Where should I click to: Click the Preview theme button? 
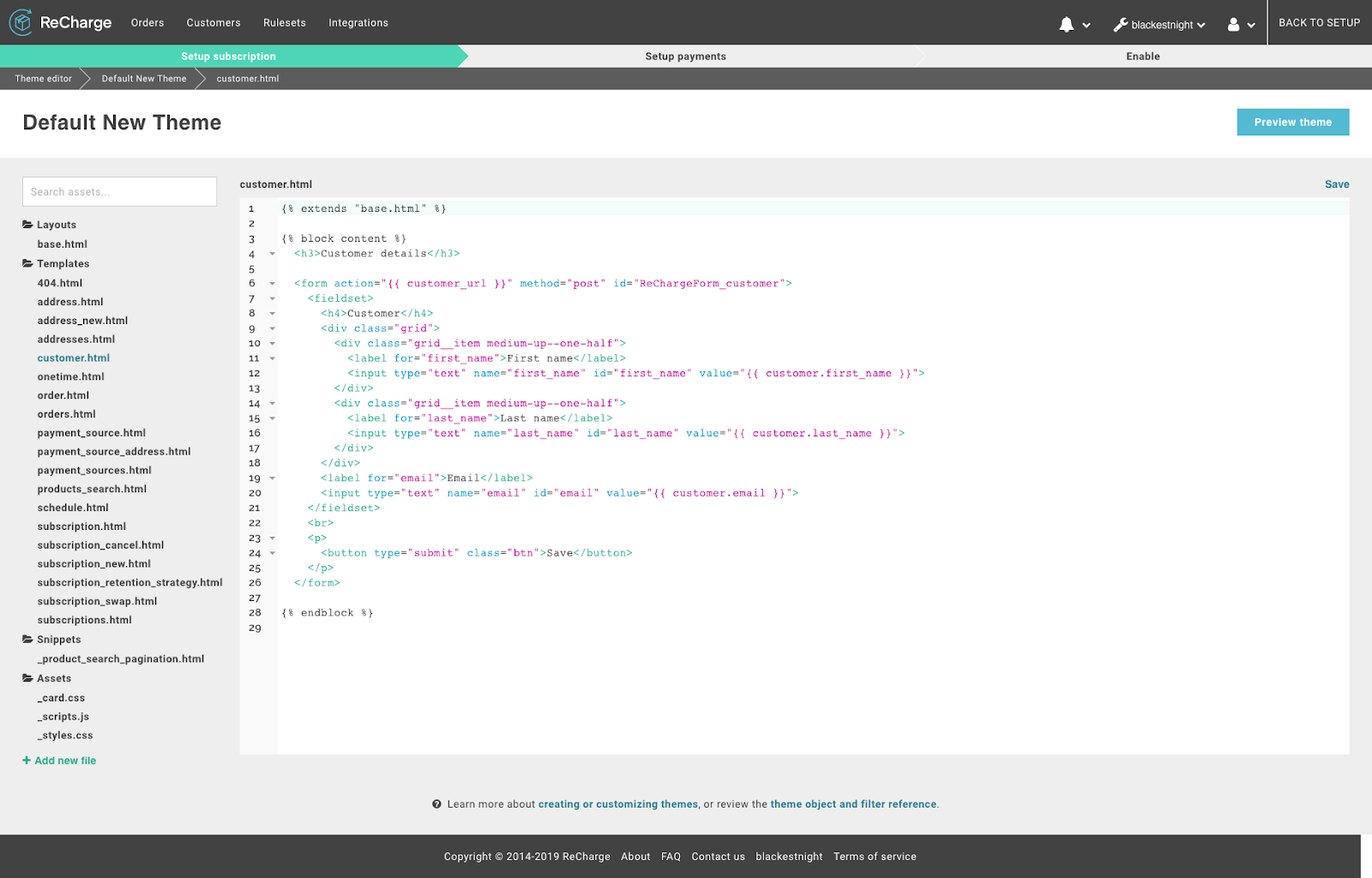[x=1292, y=122]
